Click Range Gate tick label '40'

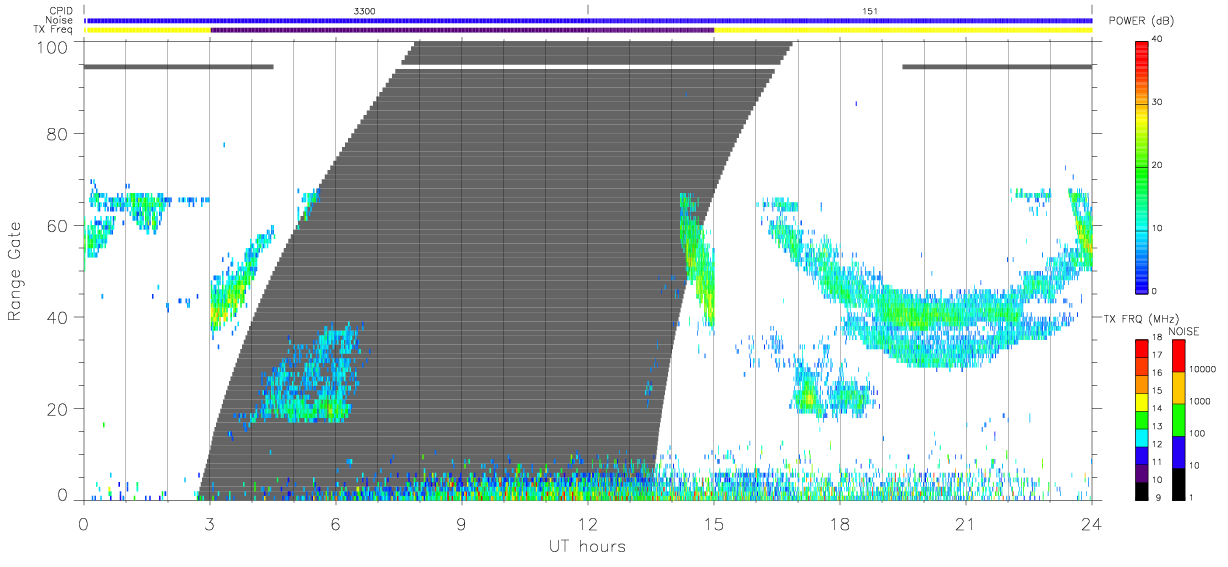click(x=56, y=317)
